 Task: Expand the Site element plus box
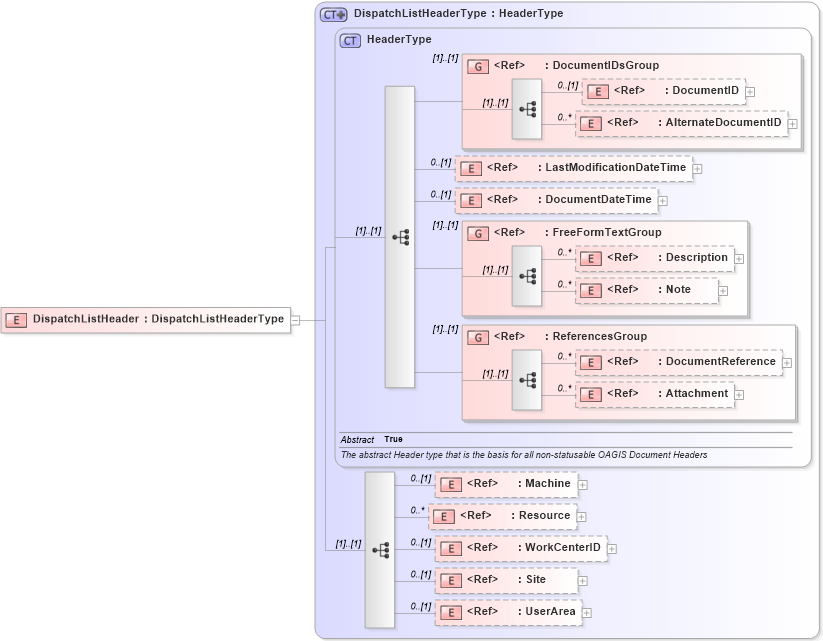pos(584,580)
